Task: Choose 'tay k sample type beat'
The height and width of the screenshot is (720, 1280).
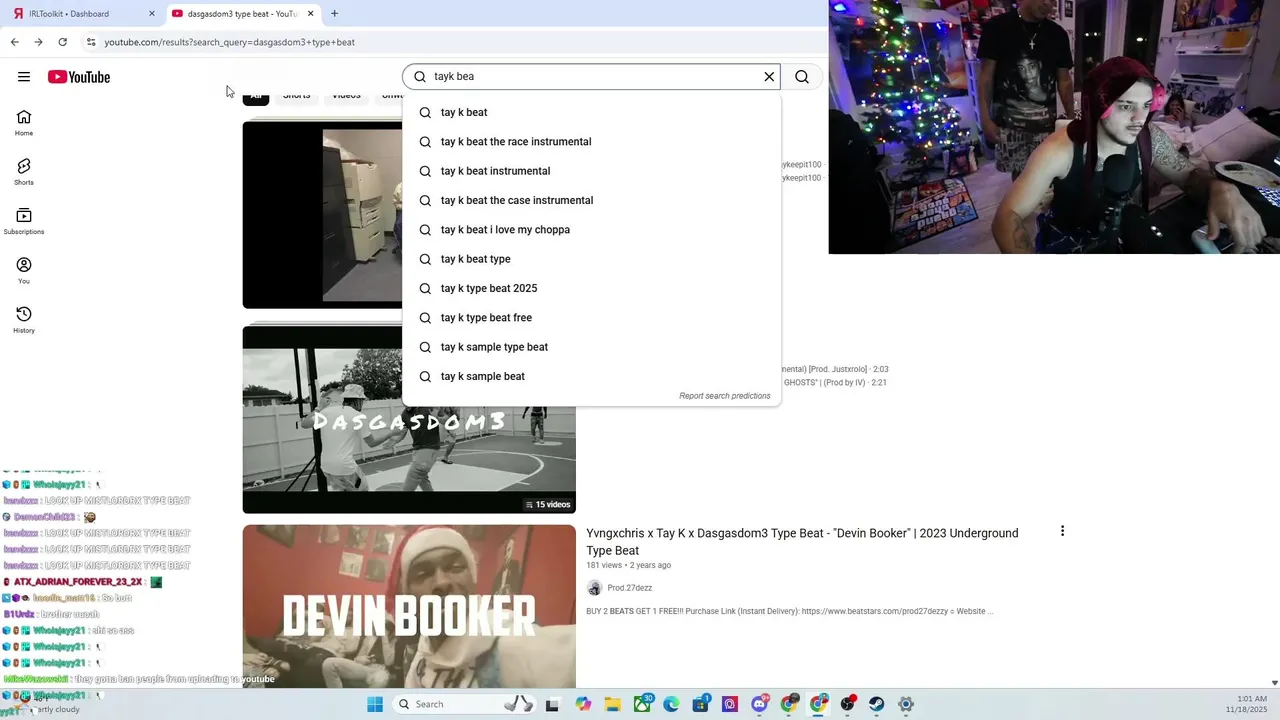Action: pos(591,347)
